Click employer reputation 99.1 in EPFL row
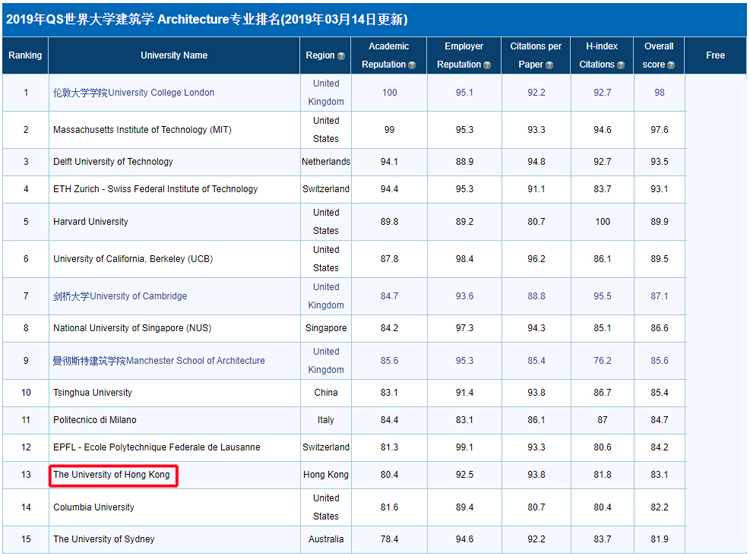This screenshot has width=750, height=554. (464, 447)
